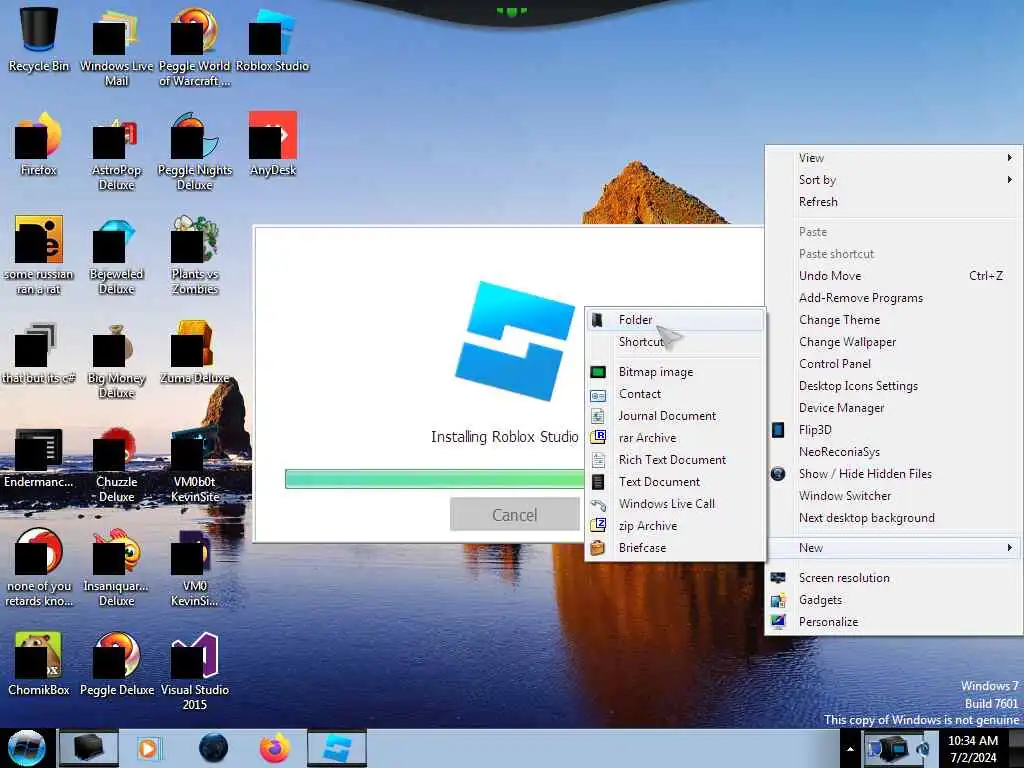Image resolution: width=1024 pixels, height=768 pixels.
Task: Open the Windows Start orb
Action: pos(26,748)
